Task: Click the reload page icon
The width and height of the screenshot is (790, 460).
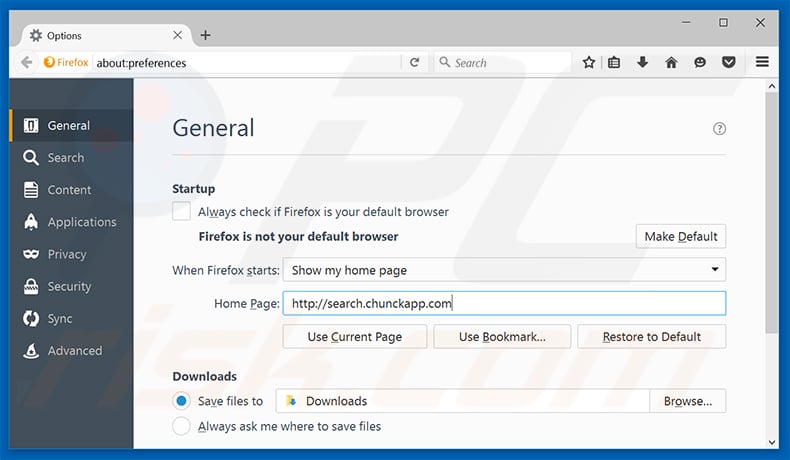Action: click(415, 62)
